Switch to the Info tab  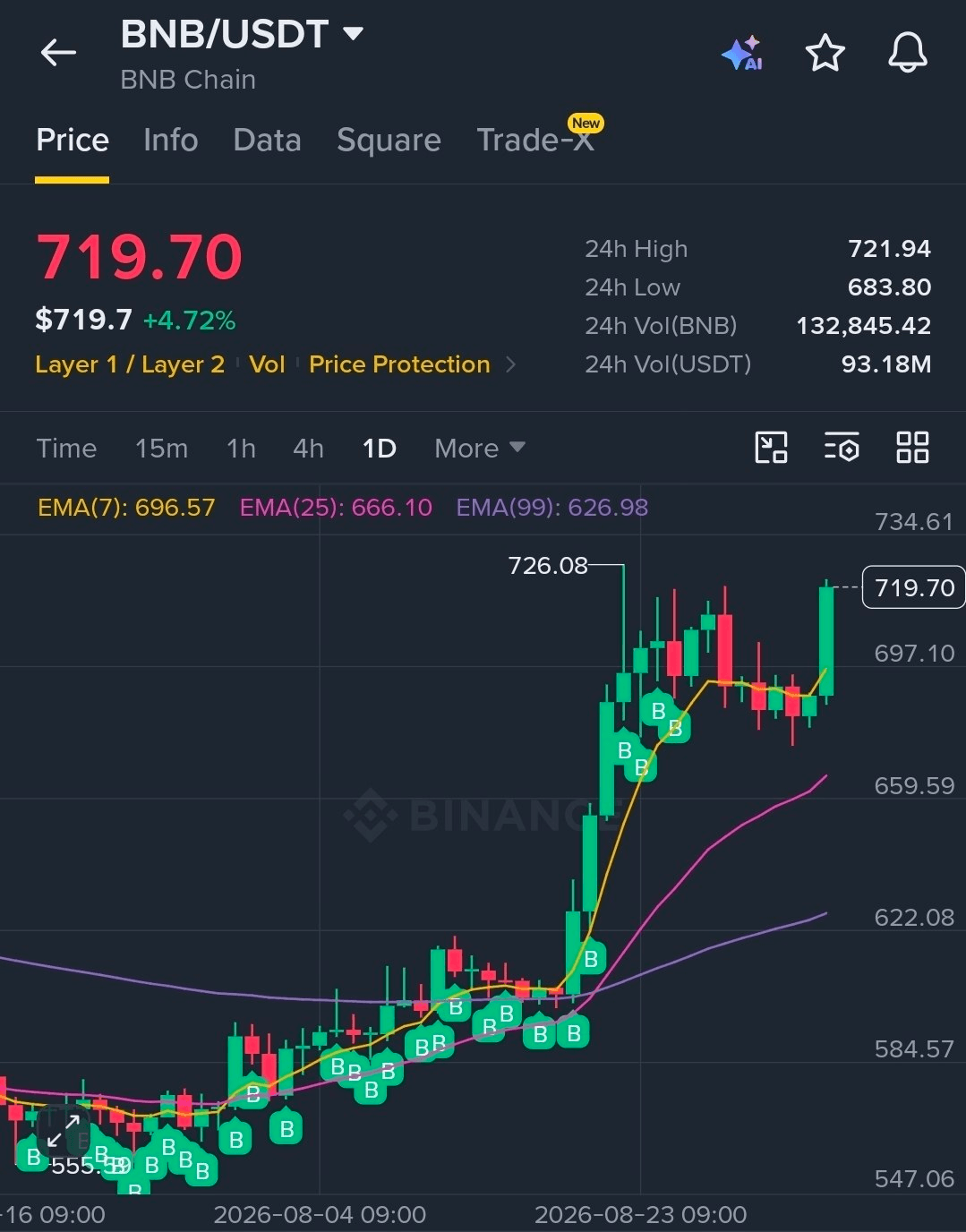click(171, 140)
